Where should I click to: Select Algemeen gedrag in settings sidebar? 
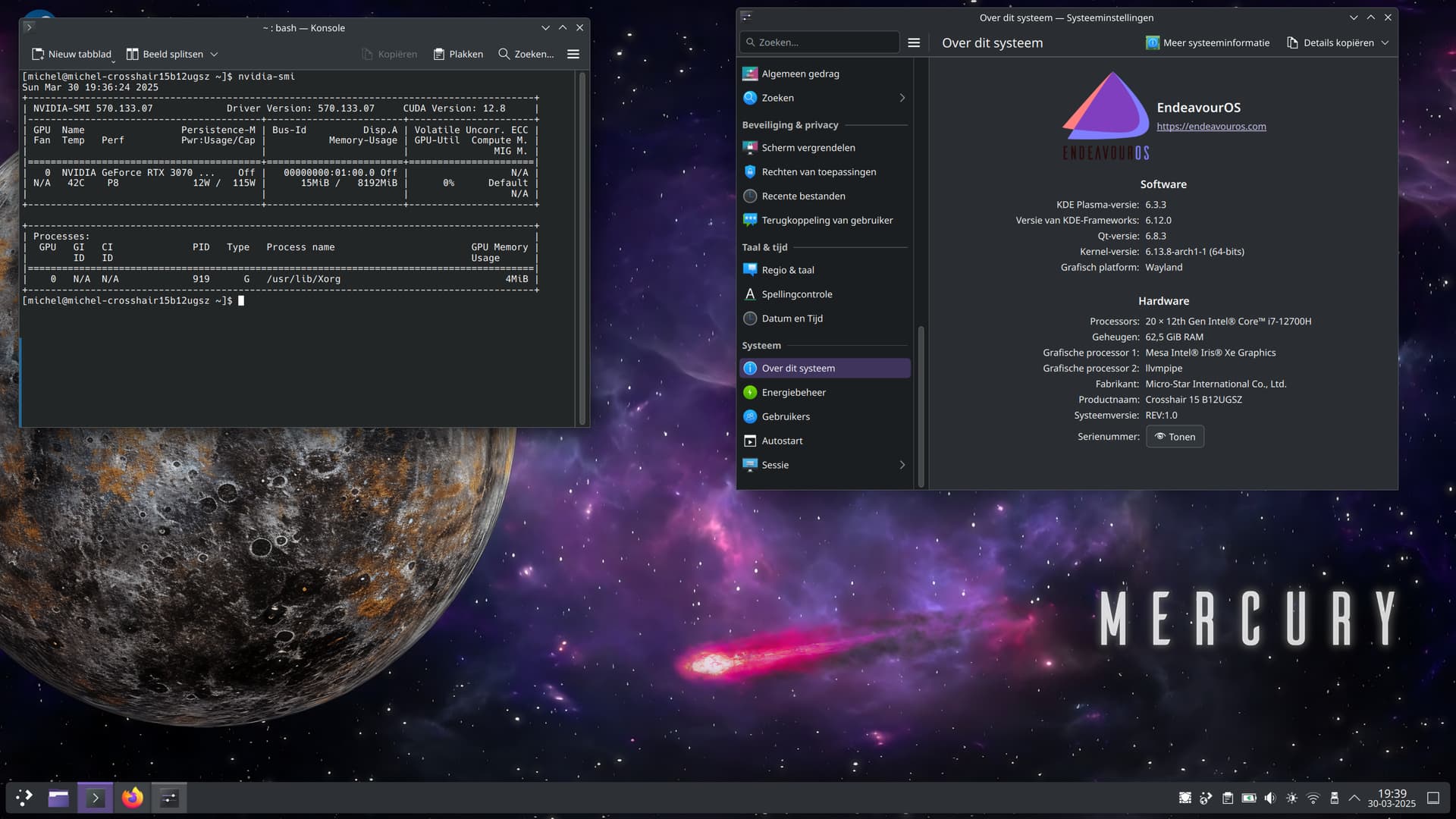[825, 74]
